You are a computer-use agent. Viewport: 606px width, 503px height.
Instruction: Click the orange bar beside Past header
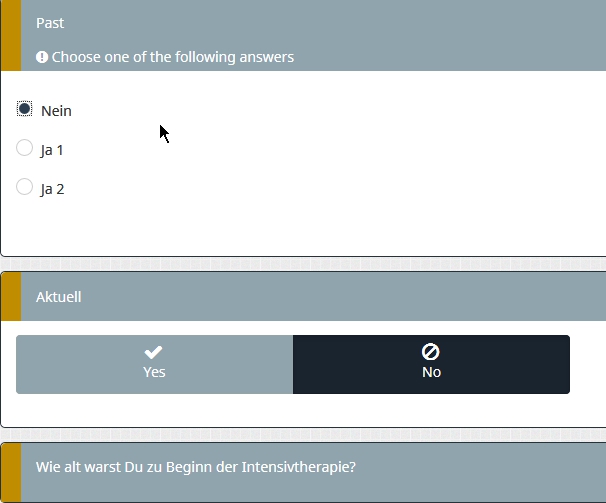pyautogui.click(x=10, y=35)
